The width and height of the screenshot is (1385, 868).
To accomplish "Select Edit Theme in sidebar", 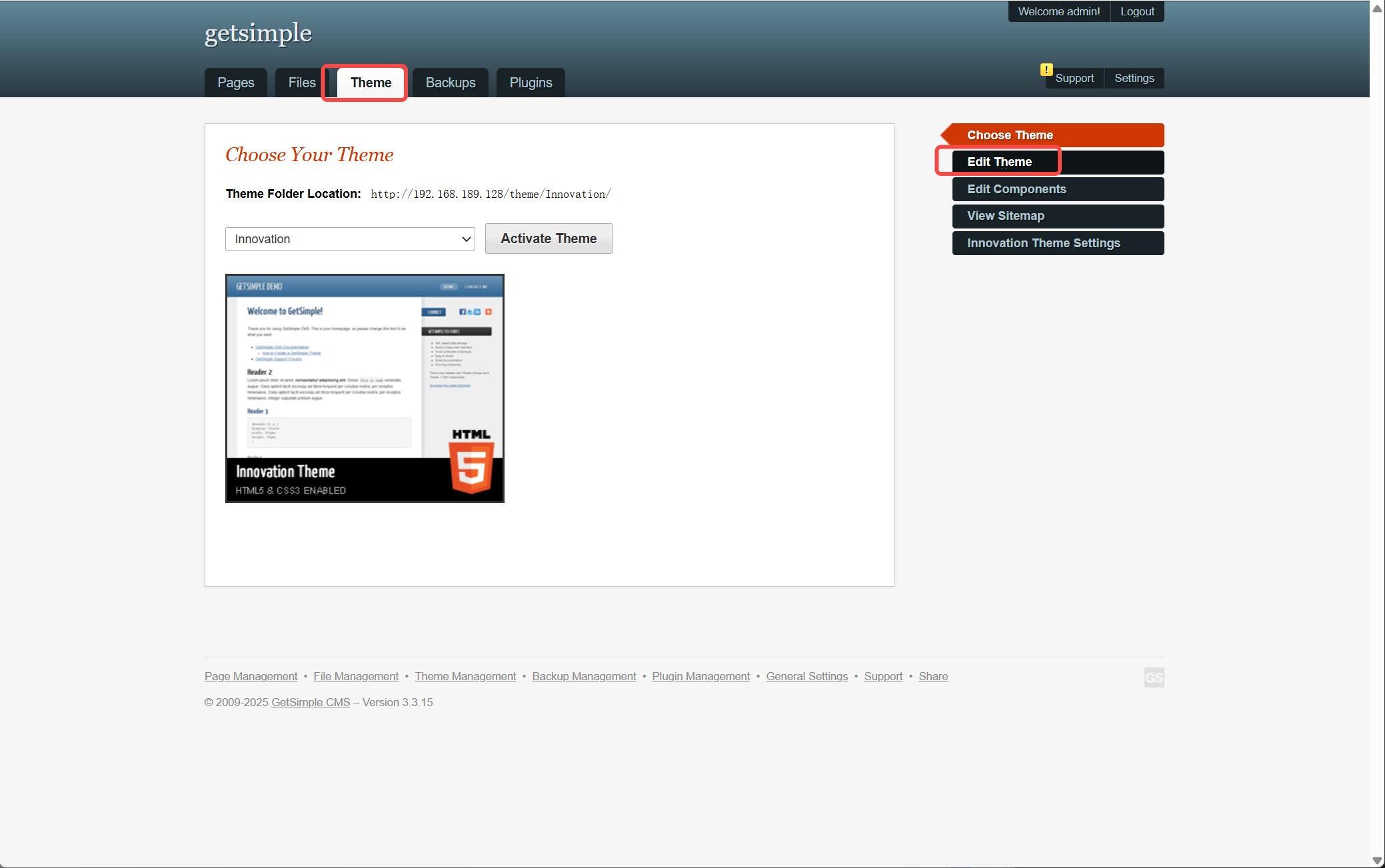I will point(999,162).
